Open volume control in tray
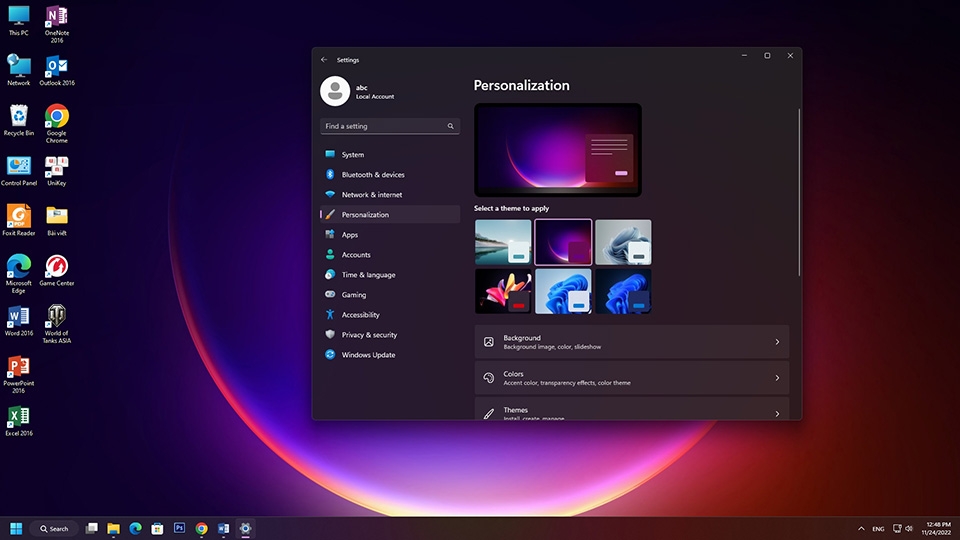The image size is (960, 540). point(909,528)
